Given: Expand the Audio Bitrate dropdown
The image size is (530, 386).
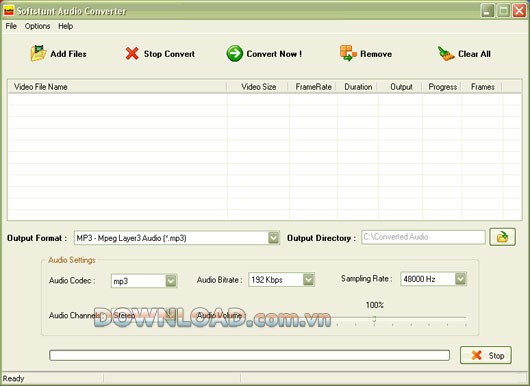Looking at the screenshot, I should (308, 280).
